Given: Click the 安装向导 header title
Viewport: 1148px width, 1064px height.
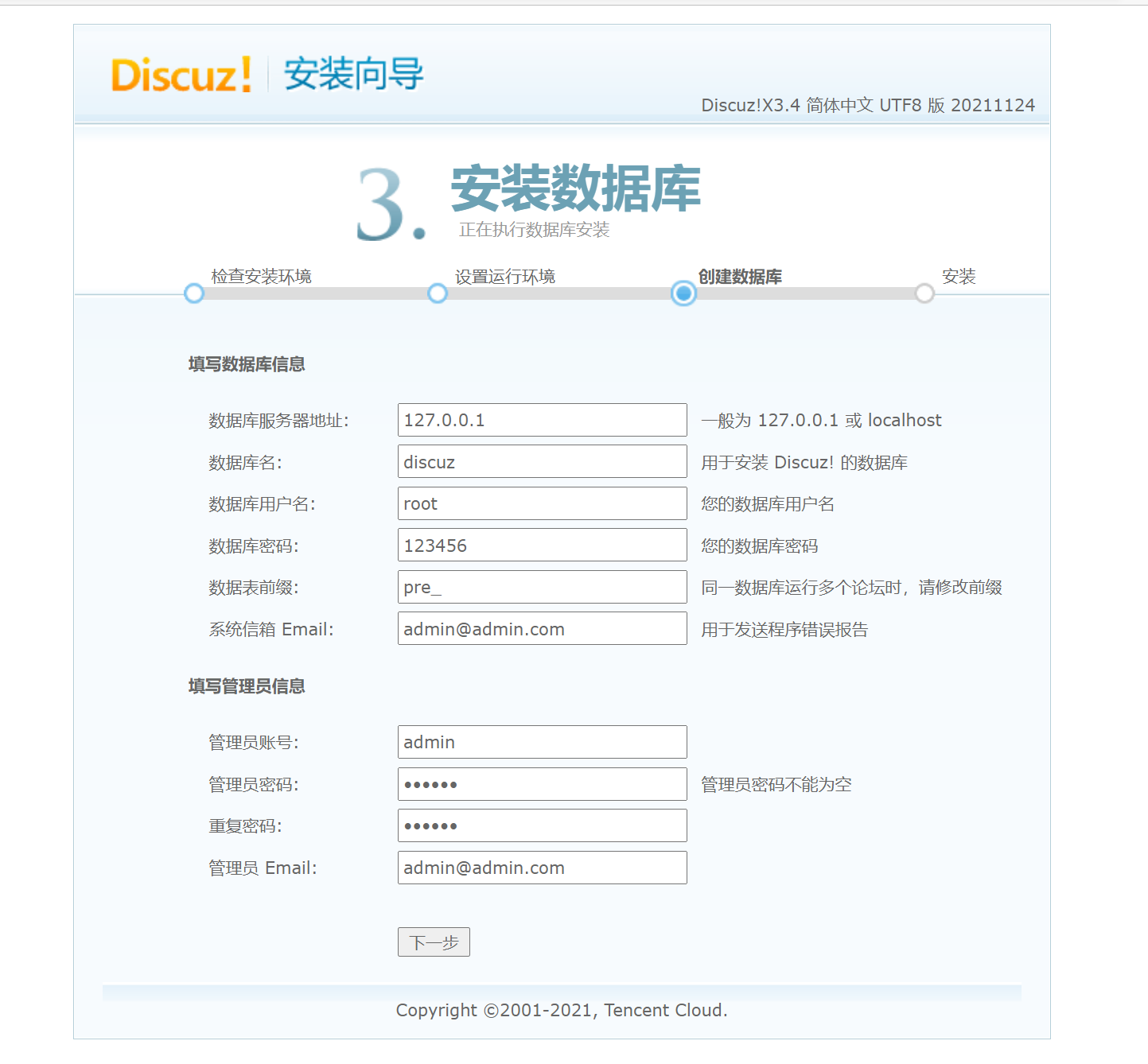Looking at the screenshot, I should click(x=354, y=74).
